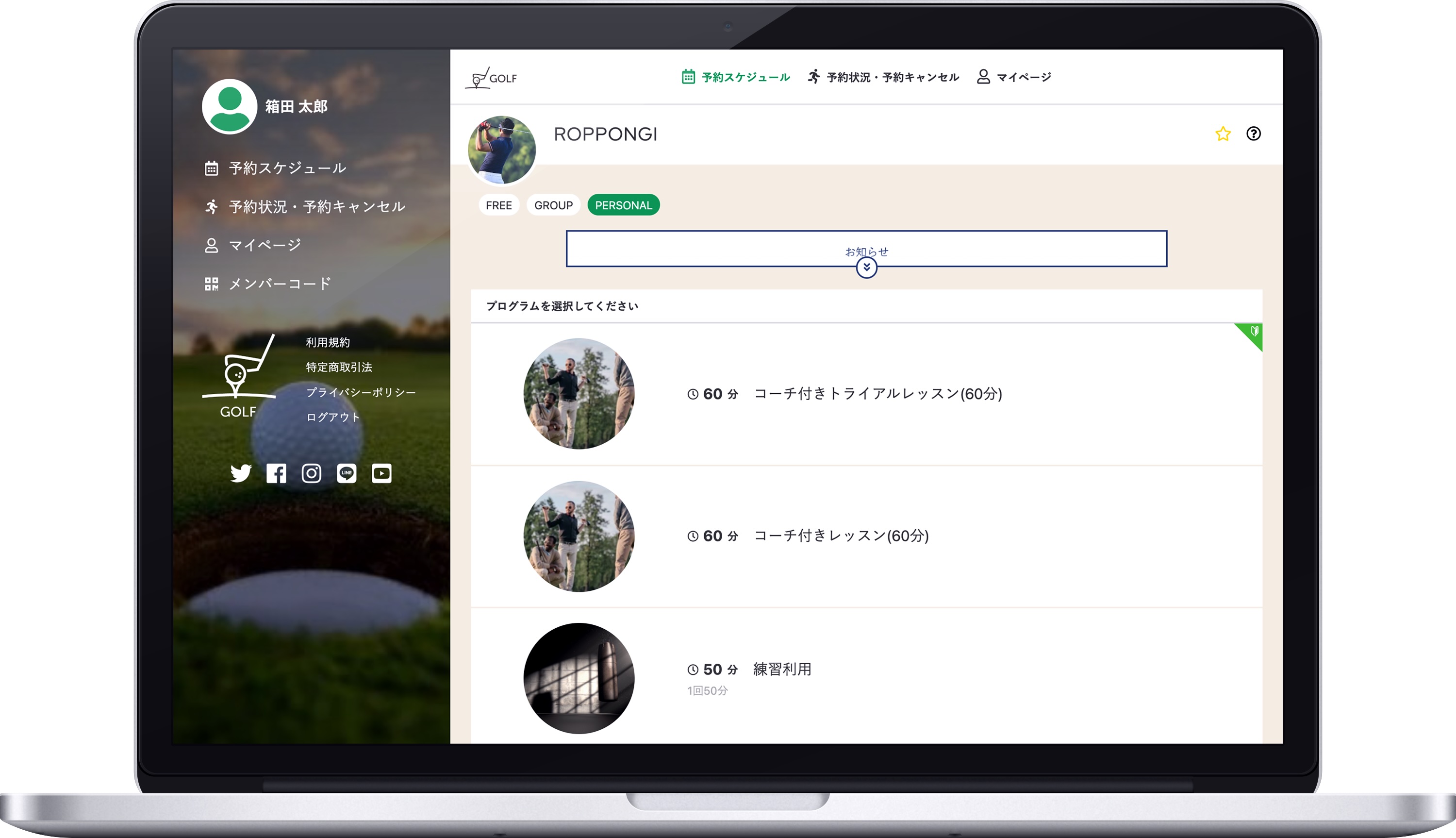Viewport: 1456px width, 838px height.
Task: Click the ROPPONGI golfer profile photo
Action: 502,150
